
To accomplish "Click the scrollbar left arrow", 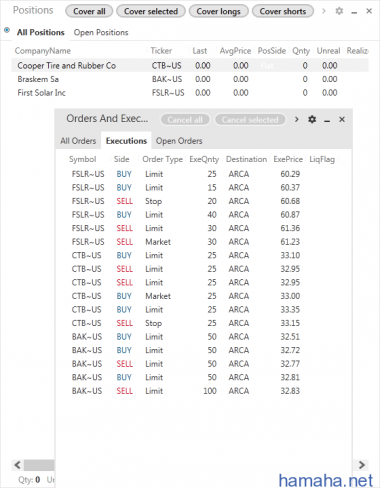I will coord(18,465).
